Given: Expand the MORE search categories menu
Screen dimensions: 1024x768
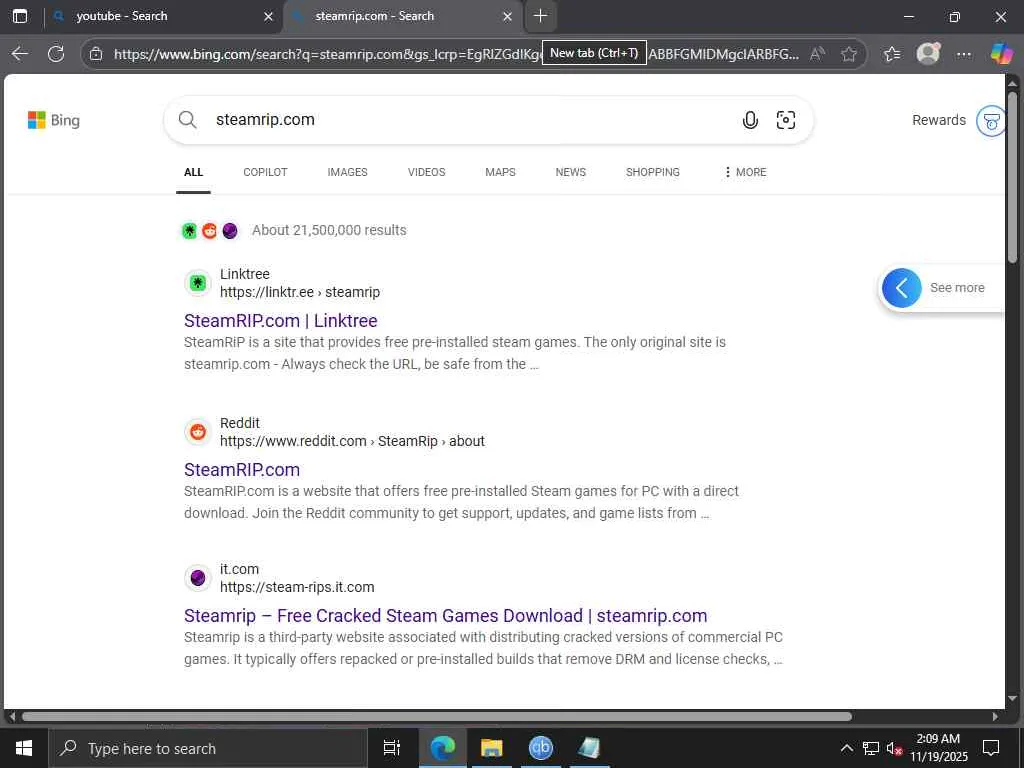Looking at the screenshot, I should pos(744,172).
